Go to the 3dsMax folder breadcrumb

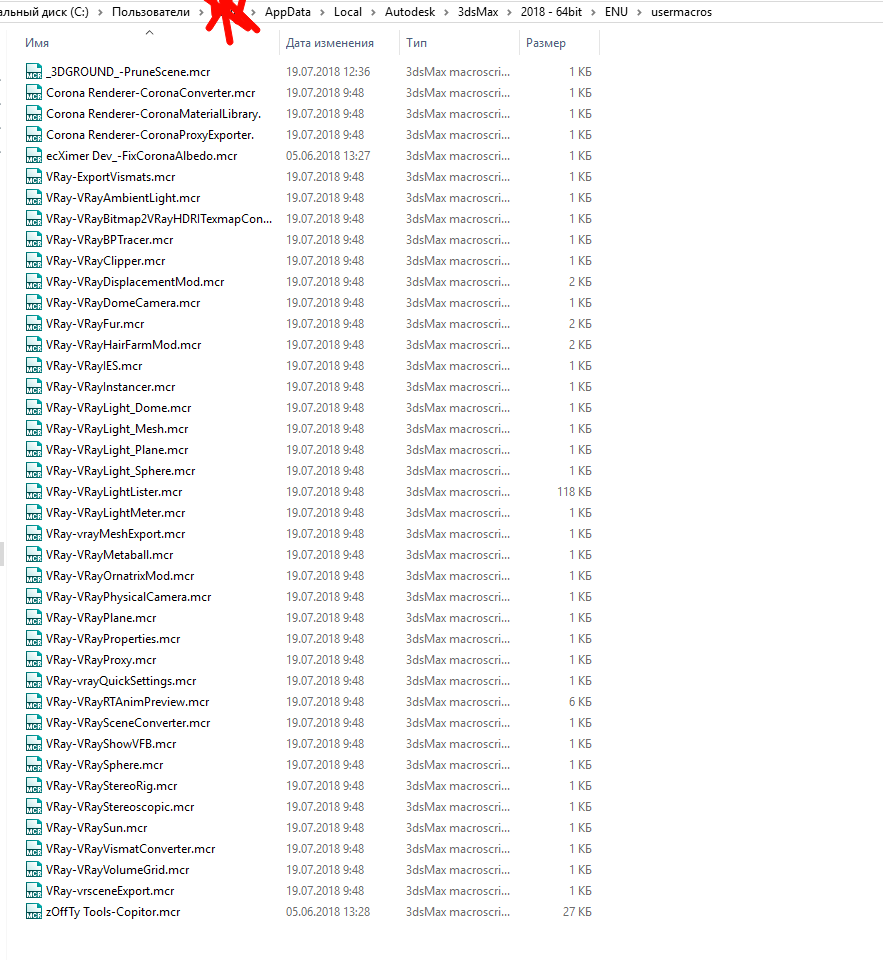(478, 12)
